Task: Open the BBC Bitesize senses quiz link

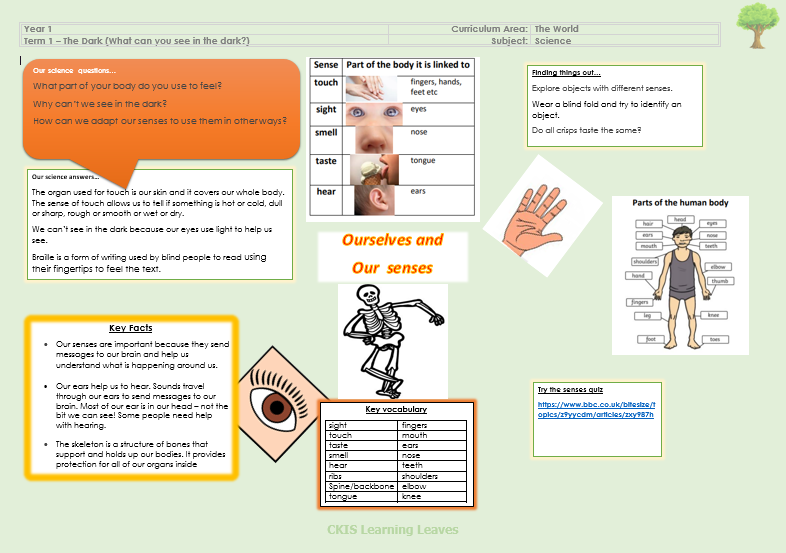Action: [x=596, y=410]
